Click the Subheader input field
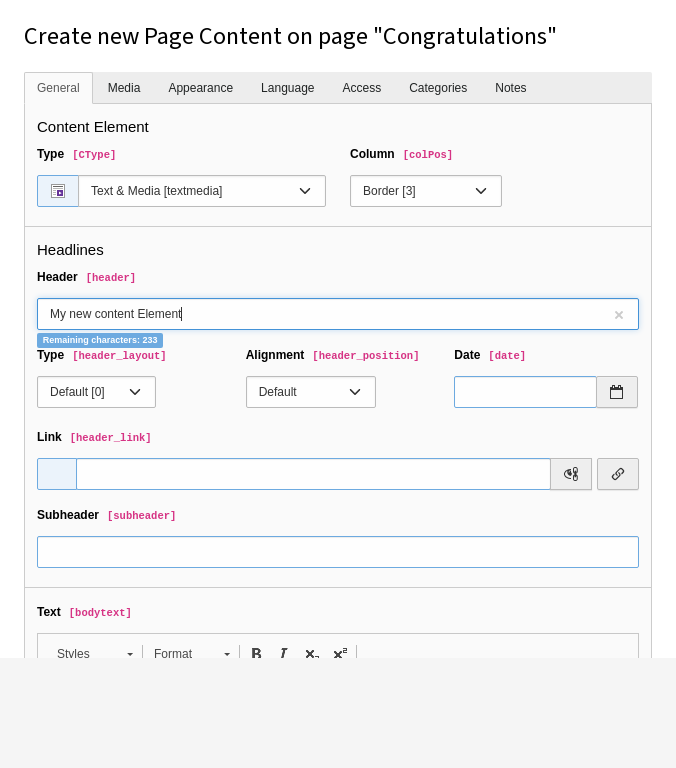676x768 pixels. point(338,552)
